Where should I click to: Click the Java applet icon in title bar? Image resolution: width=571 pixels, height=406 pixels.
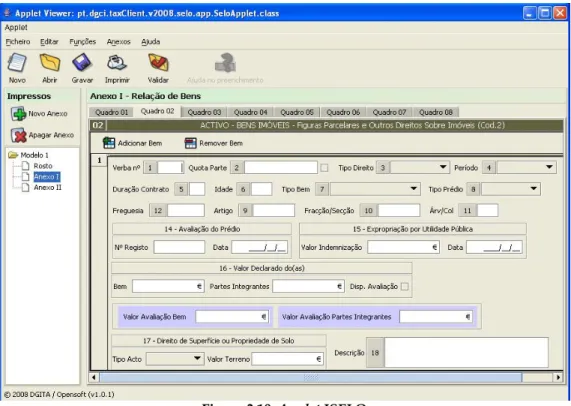[x=7, y=13]
